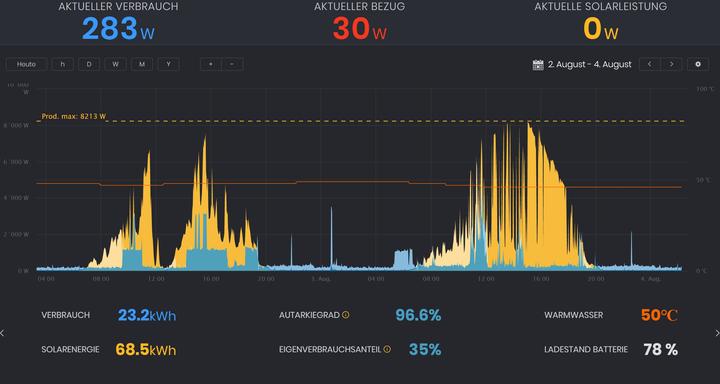The width and height of the screenshot is (720, 384).
Task: Open the Autarkiegrad info icon
Action: point(346,315)
